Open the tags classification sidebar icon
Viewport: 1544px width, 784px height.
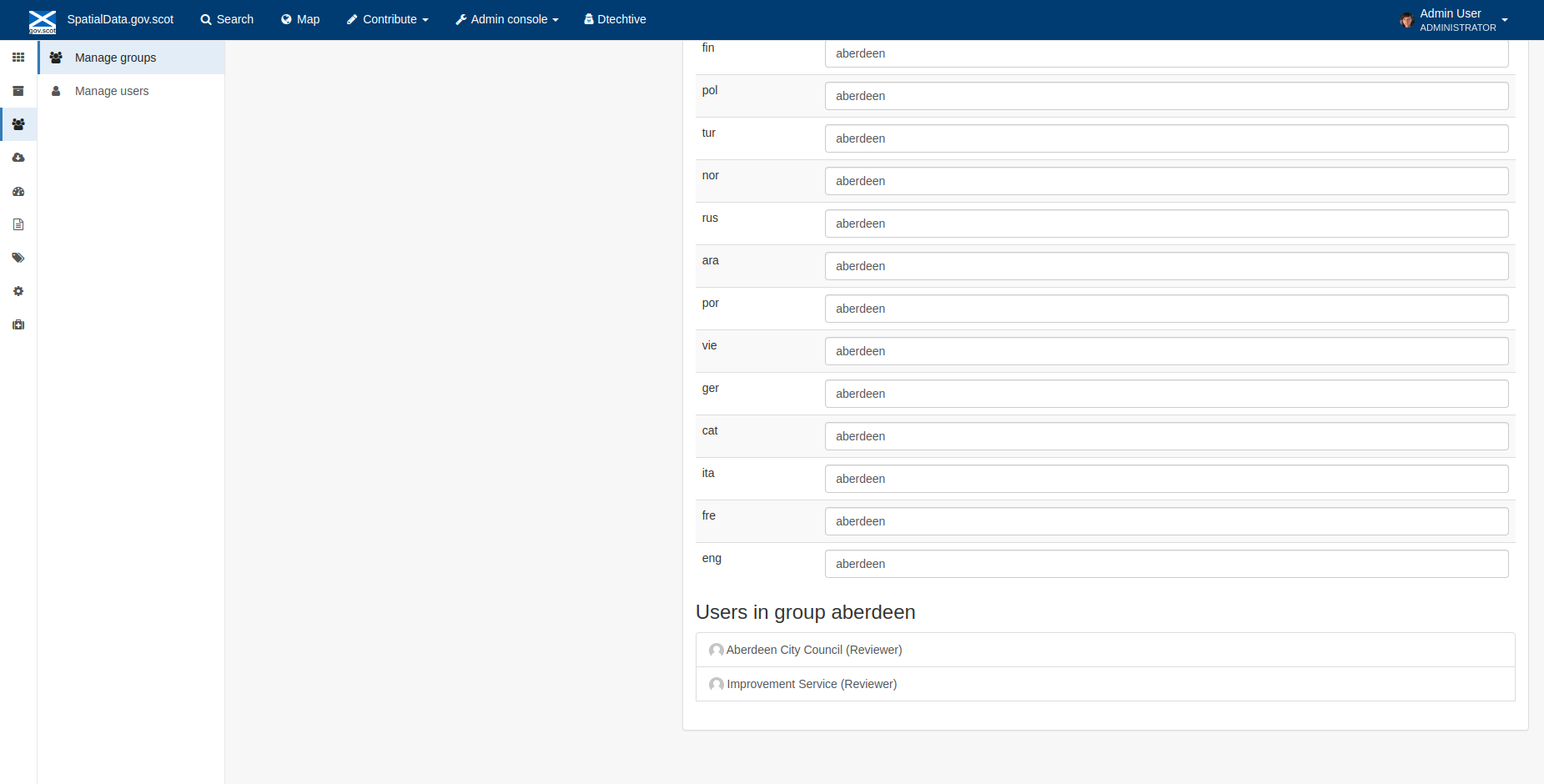tap(18, 258)
